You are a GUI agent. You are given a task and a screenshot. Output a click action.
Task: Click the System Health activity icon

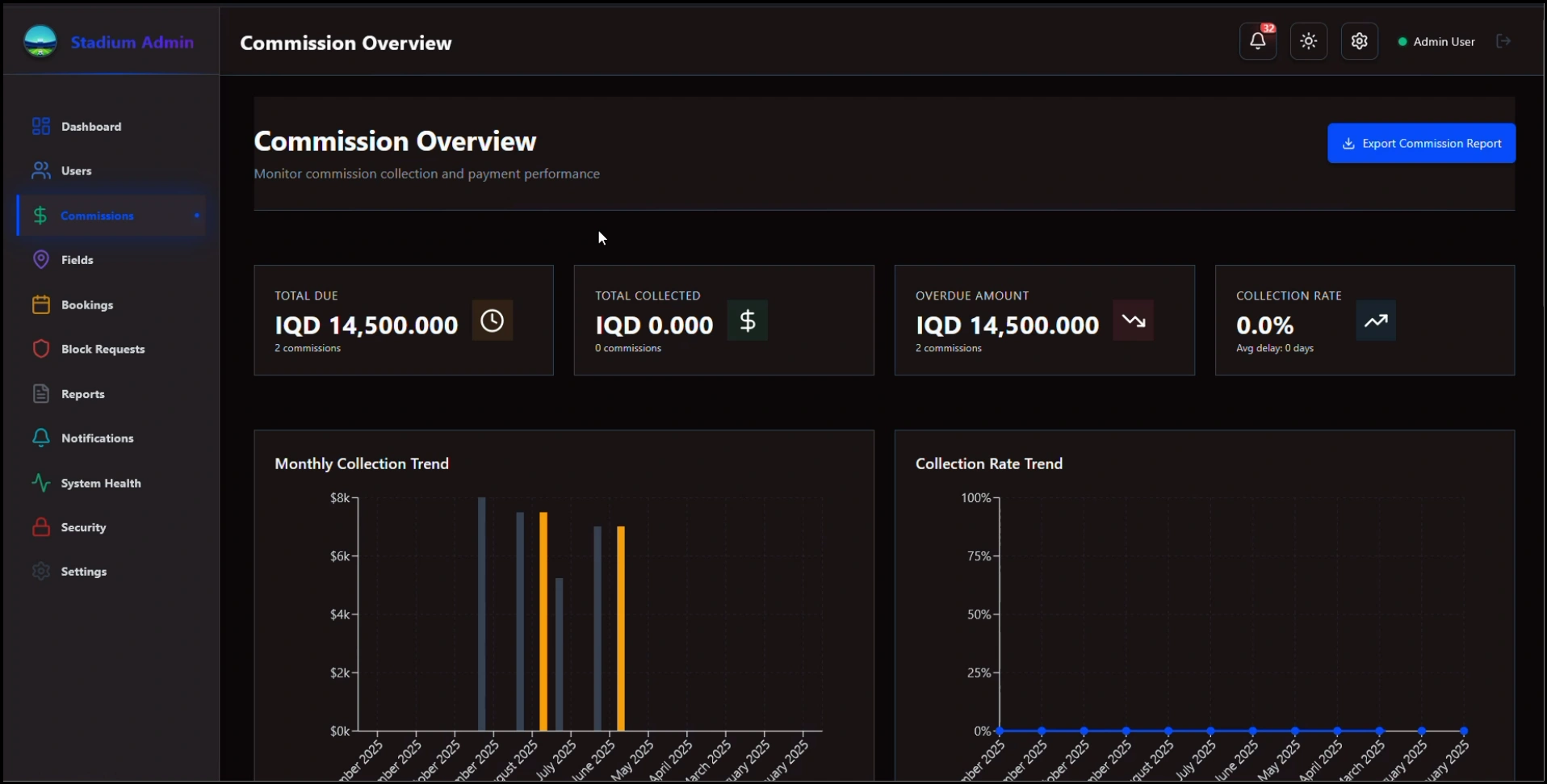pyautogui.click(x=41, y=482)
